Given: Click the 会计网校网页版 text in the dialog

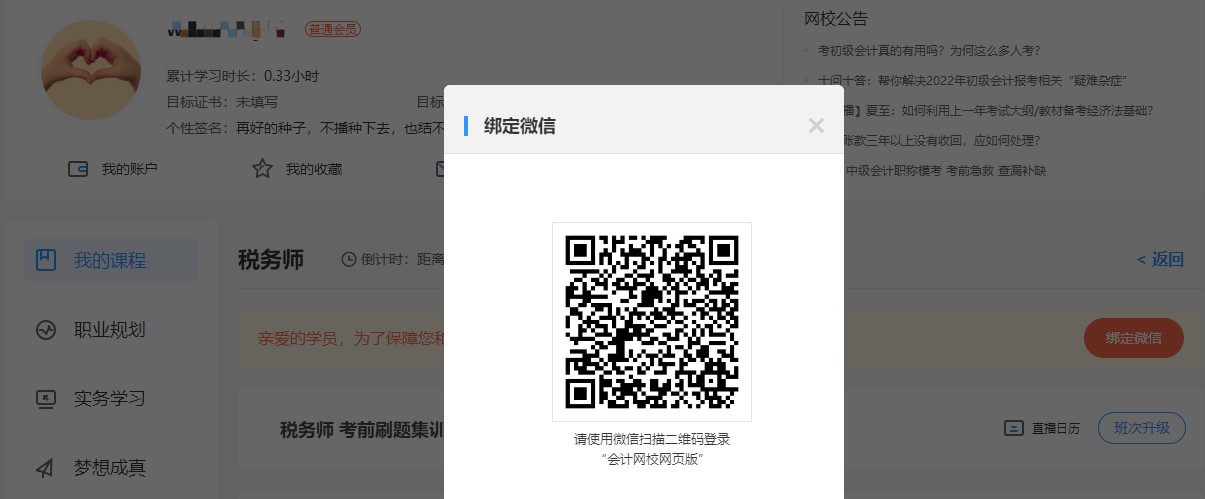Looking at the screenshot, I should click(652, 459).
